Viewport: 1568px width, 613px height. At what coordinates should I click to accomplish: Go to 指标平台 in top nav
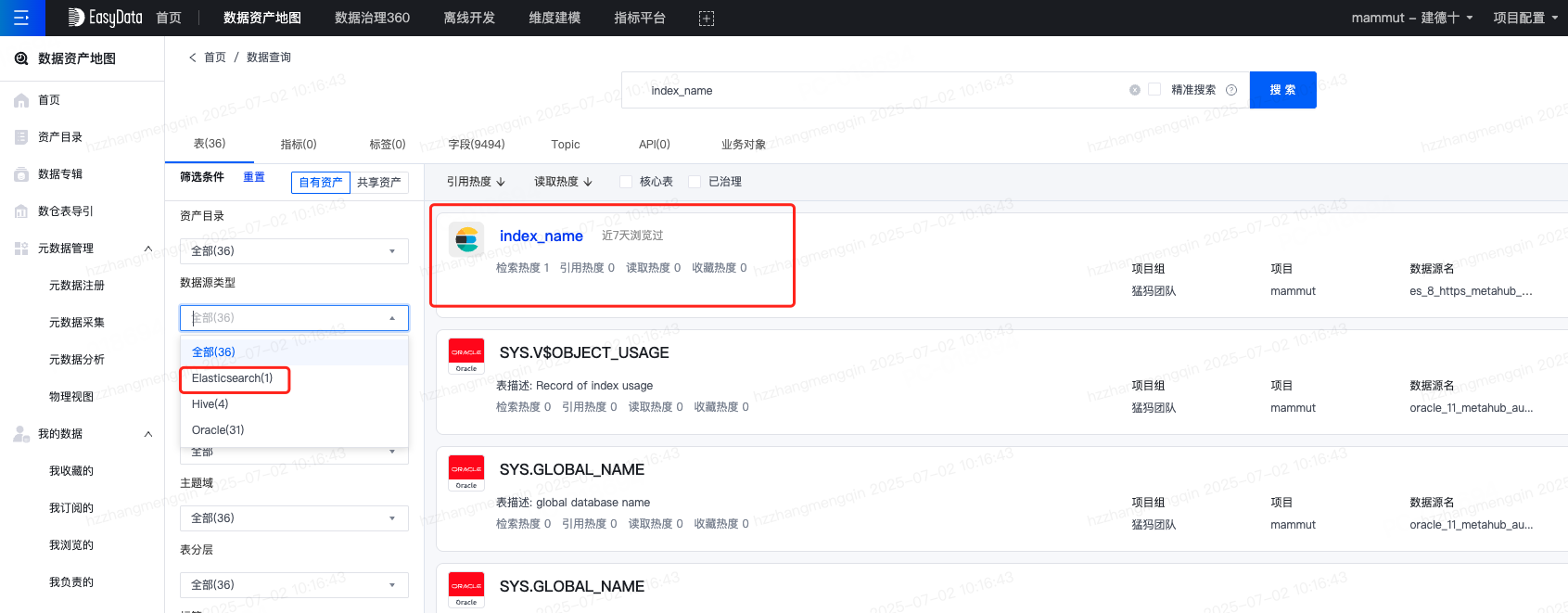tap(640, 18)
